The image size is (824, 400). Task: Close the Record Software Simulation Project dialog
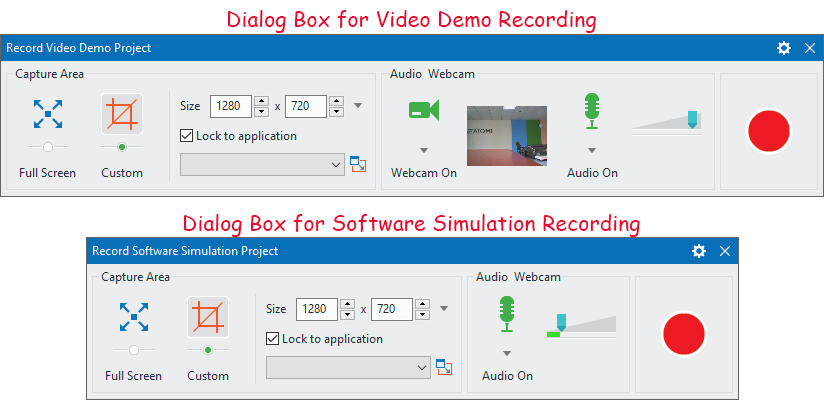pyautogui.click(x=725, y=251)
